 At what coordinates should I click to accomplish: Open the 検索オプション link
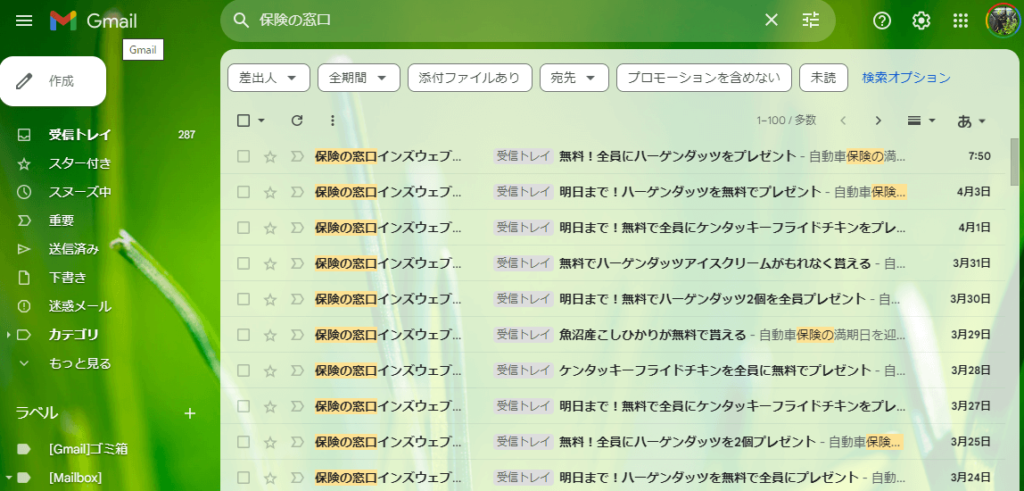pyautogui.click(x=906, y=78)
